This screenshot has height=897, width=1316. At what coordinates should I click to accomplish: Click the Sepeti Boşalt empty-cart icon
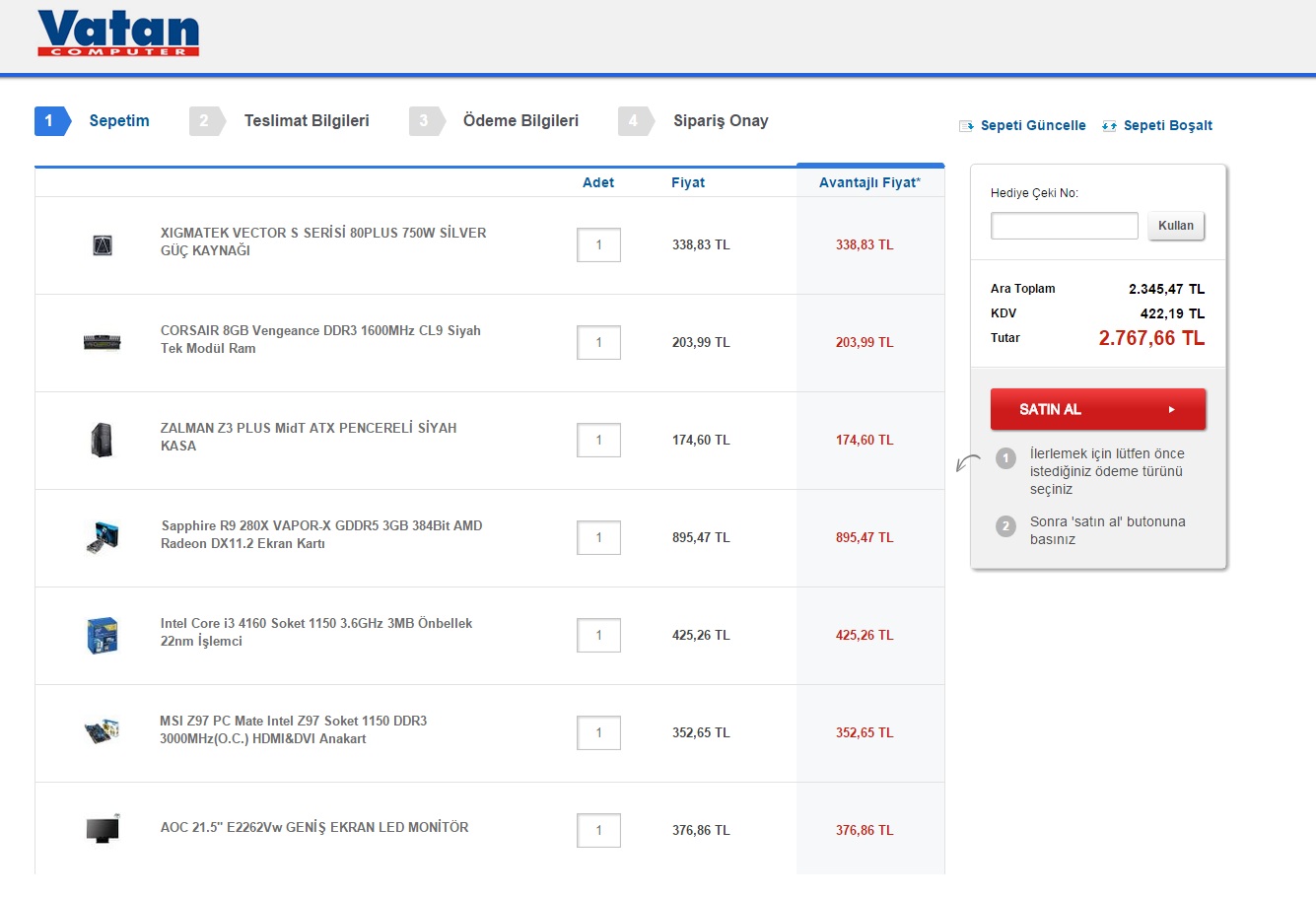tap(1109, 126)
